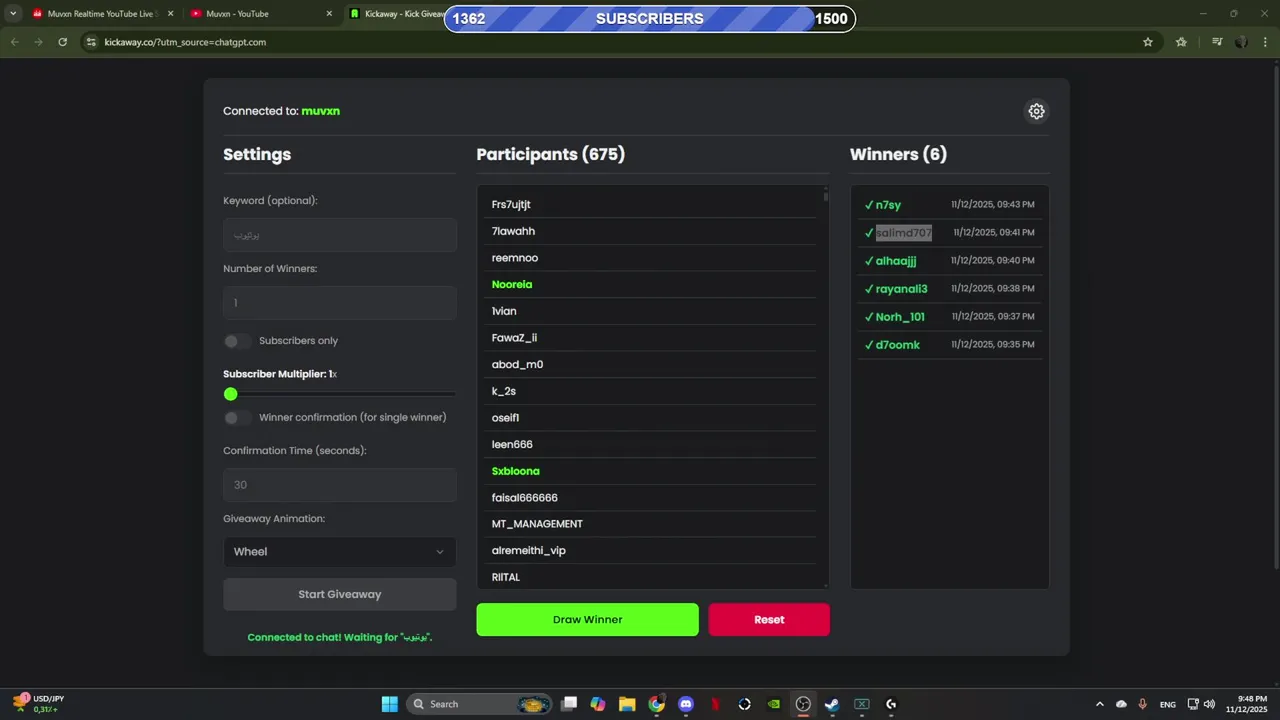Select participant 7lawahh
Screen dimensions: 1280x720
[x=513, y=231]
